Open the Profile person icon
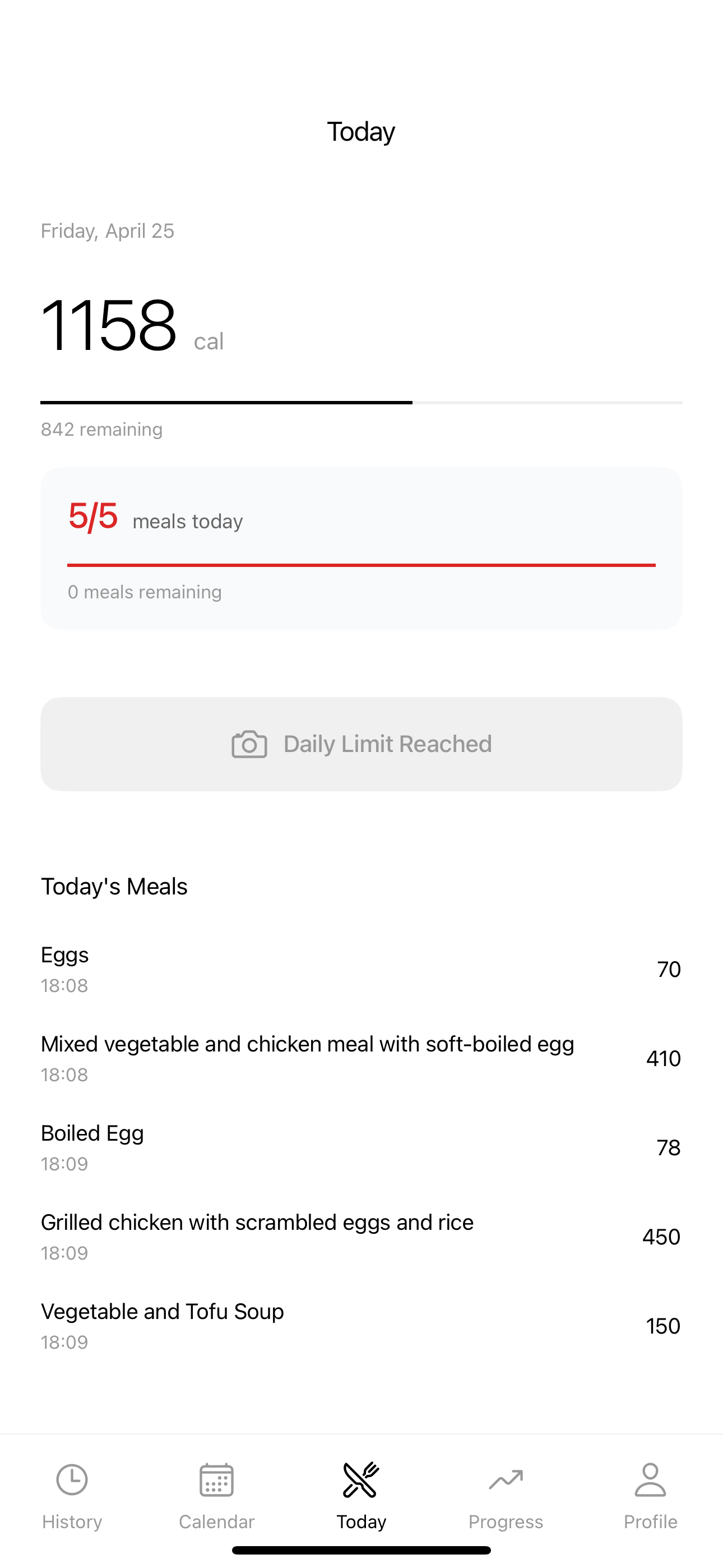The height and width of the screenshot is (1568, 723). (x=651, y=1480)
